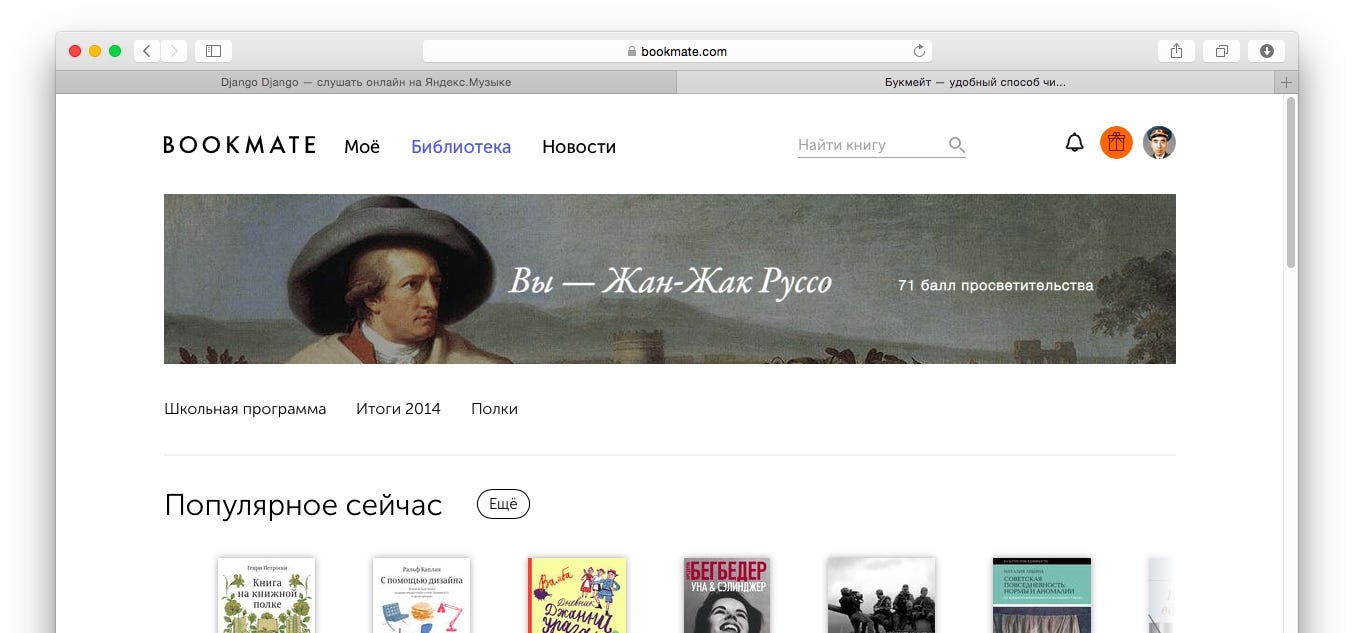Open the user profile avatar

[1159, 143]
